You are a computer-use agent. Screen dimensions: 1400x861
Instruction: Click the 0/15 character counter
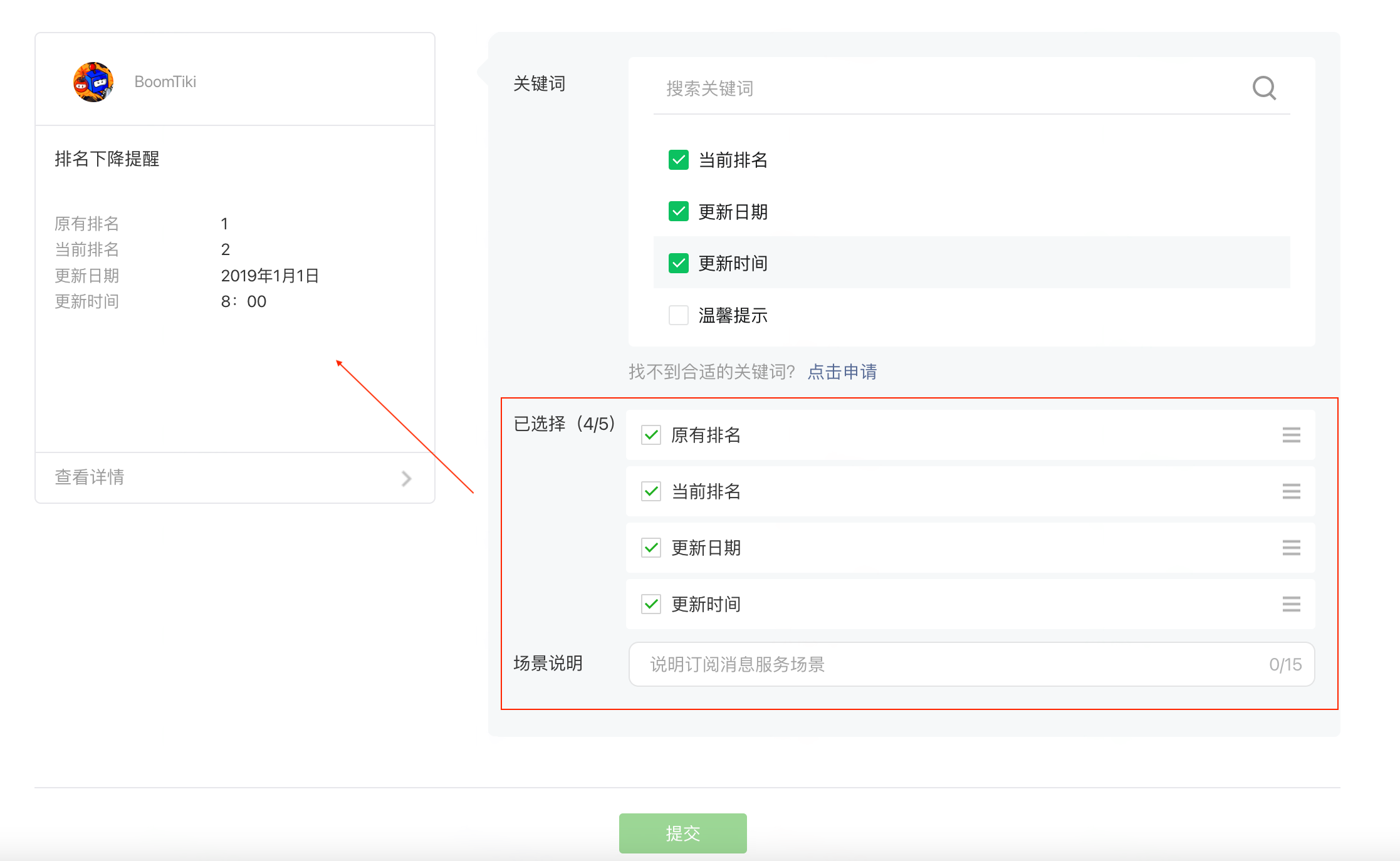(1285, 664)
